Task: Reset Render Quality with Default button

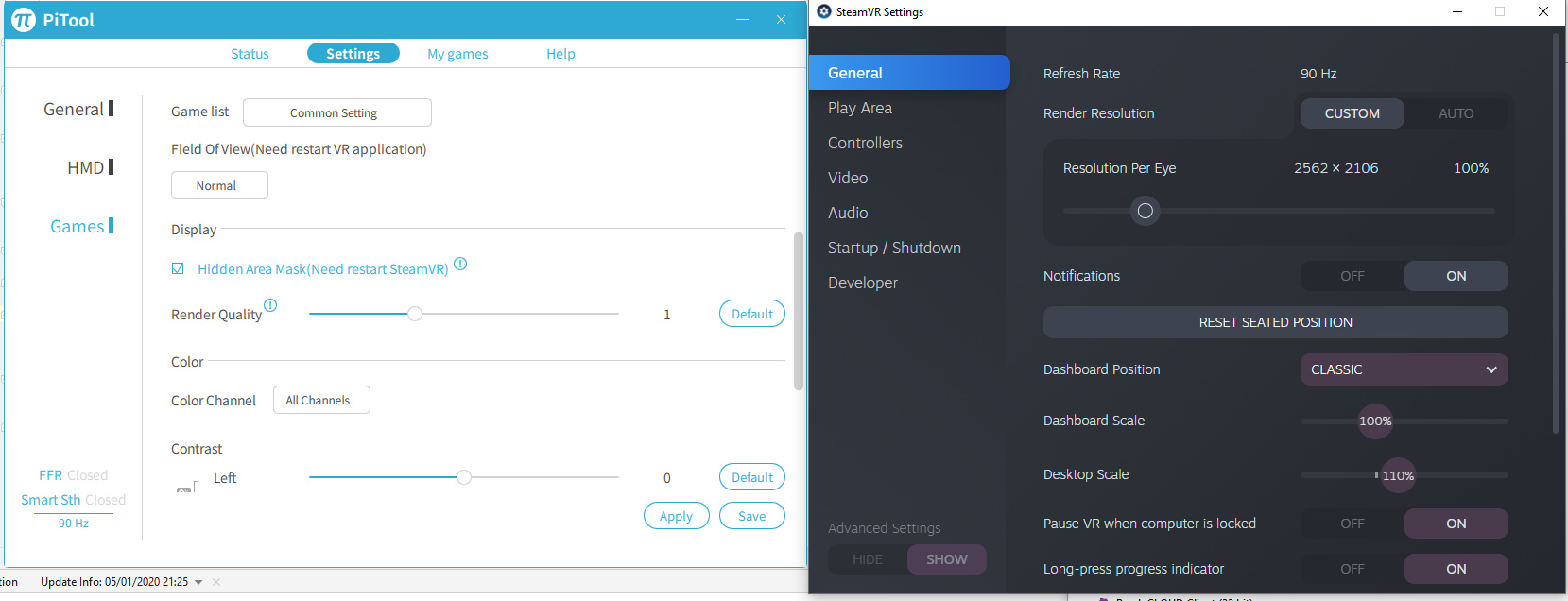Action: (752, 314)
